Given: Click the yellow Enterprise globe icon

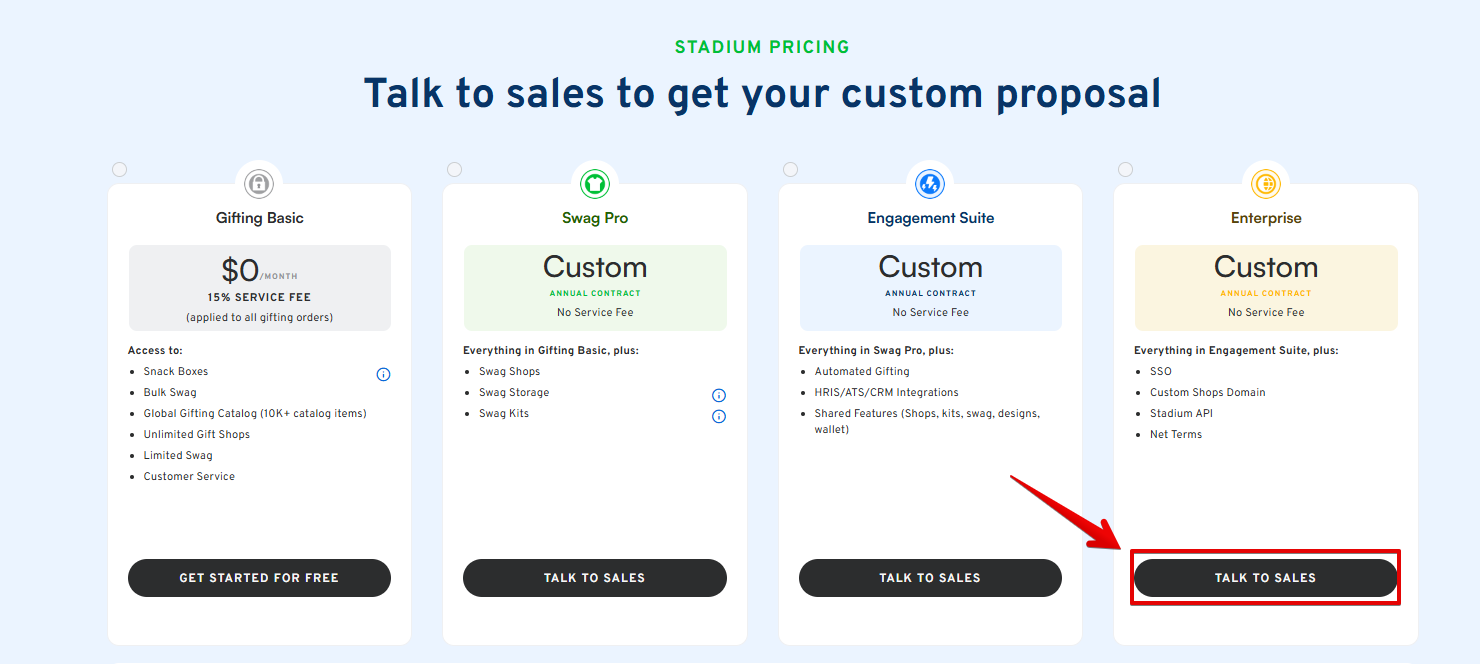Looking at the screenshot, I should (x=1266, y=184).
